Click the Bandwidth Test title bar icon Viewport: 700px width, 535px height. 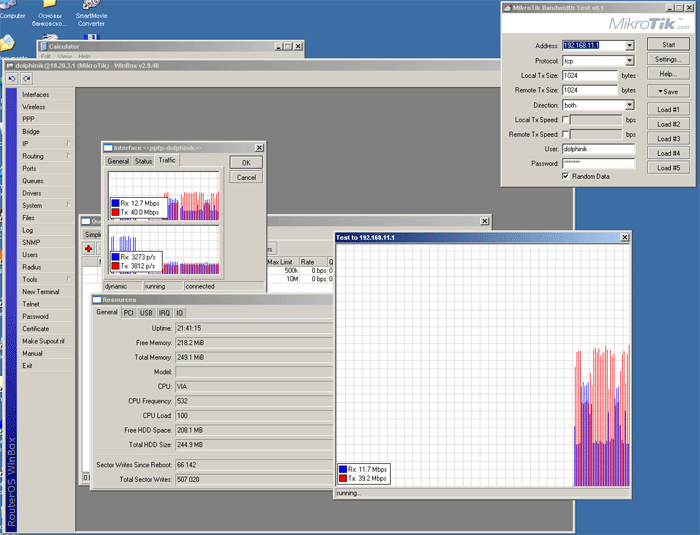507,8
